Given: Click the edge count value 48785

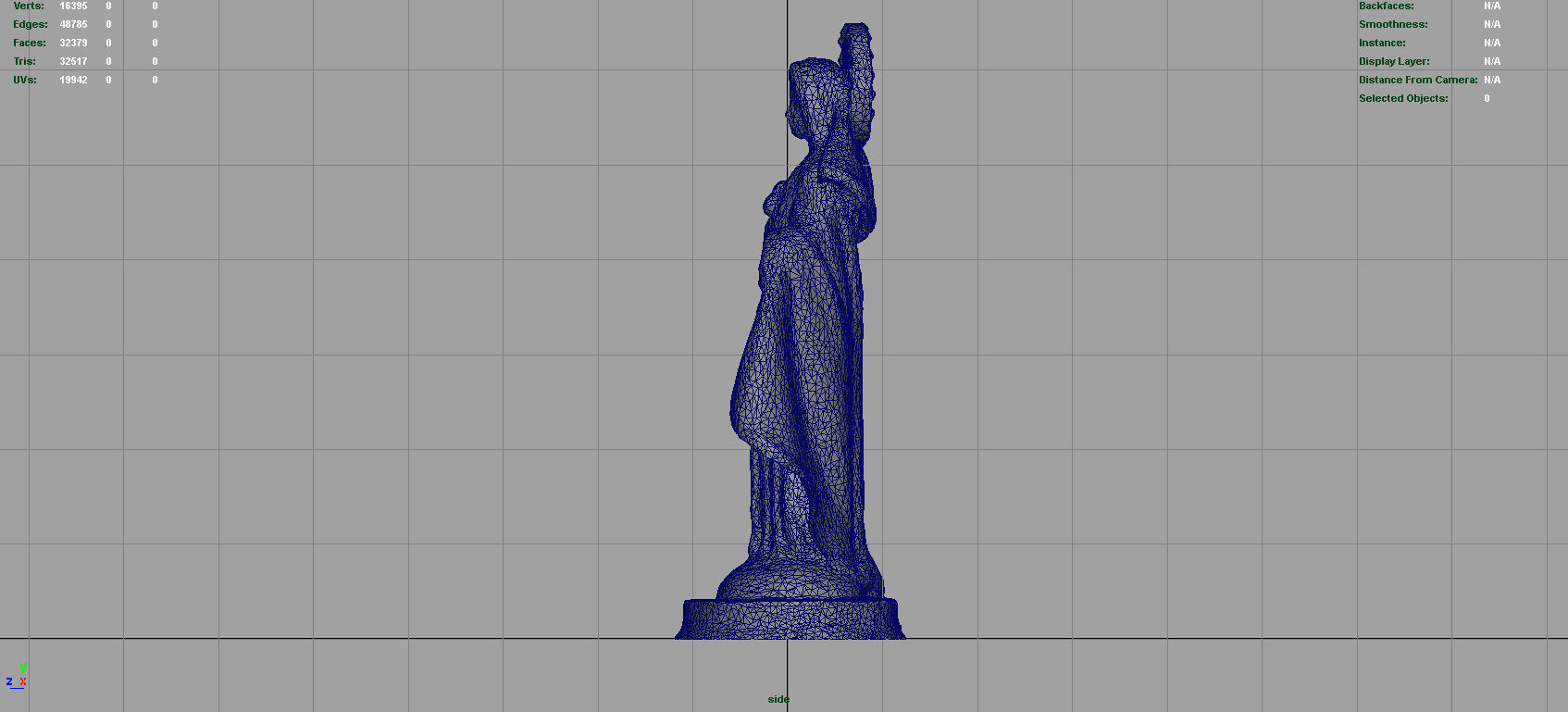Looking at the screenshot, I should [73, 24].
